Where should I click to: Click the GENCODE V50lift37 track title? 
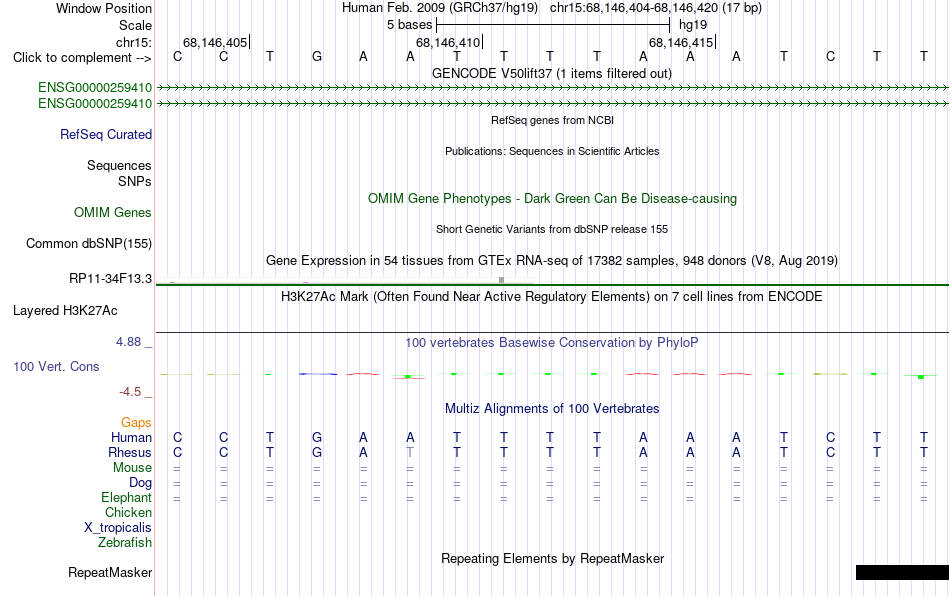(x=551, y=73)
